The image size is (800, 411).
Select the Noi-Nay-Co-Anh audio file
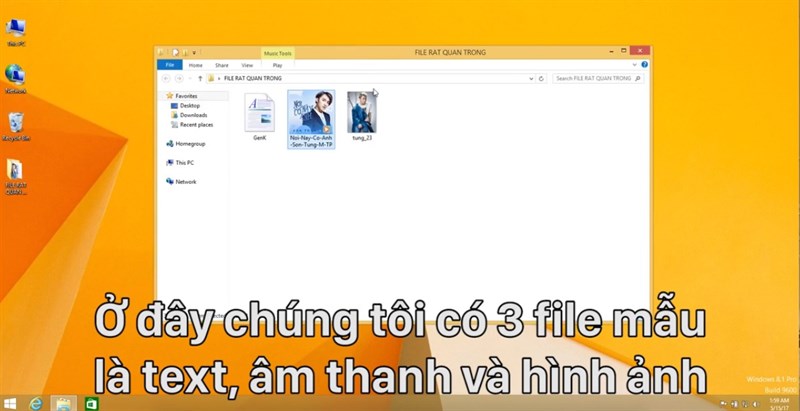311,119
